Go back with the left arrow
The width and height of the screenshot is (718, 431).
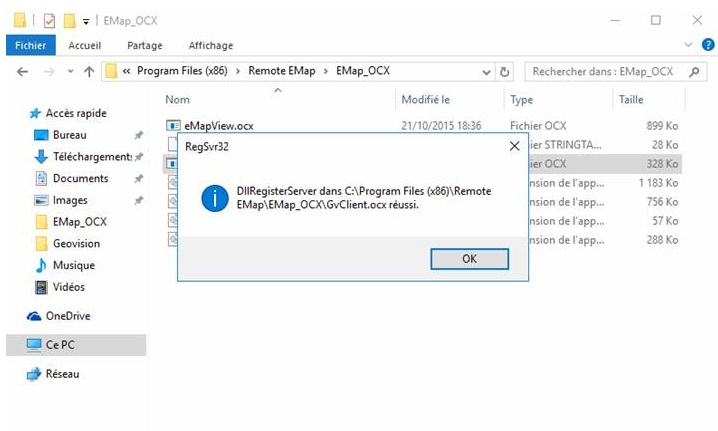click(22, 71)
